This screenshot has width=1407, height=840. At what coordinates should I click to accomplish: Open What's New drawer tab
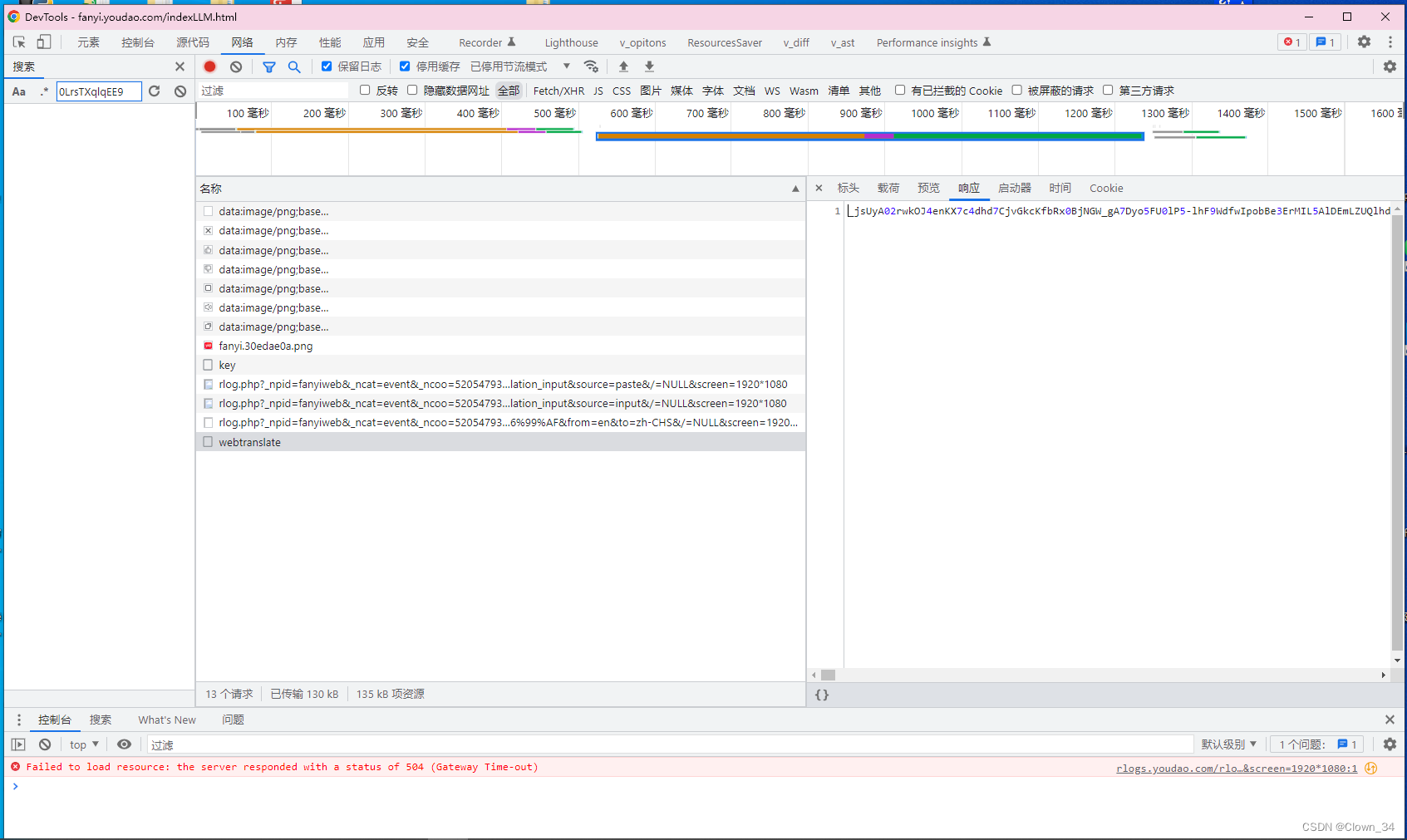[x=167, y=720]
